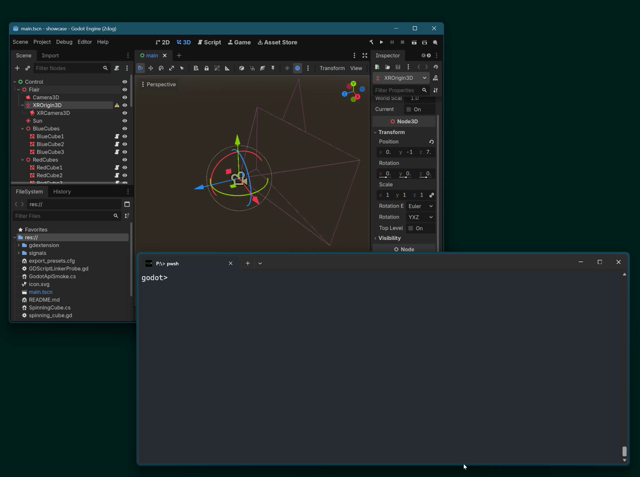Image resolution: width=640 pixels, height=477 pixels.
Task: Click the Rotation x value slider field
Action: point(385,174)
